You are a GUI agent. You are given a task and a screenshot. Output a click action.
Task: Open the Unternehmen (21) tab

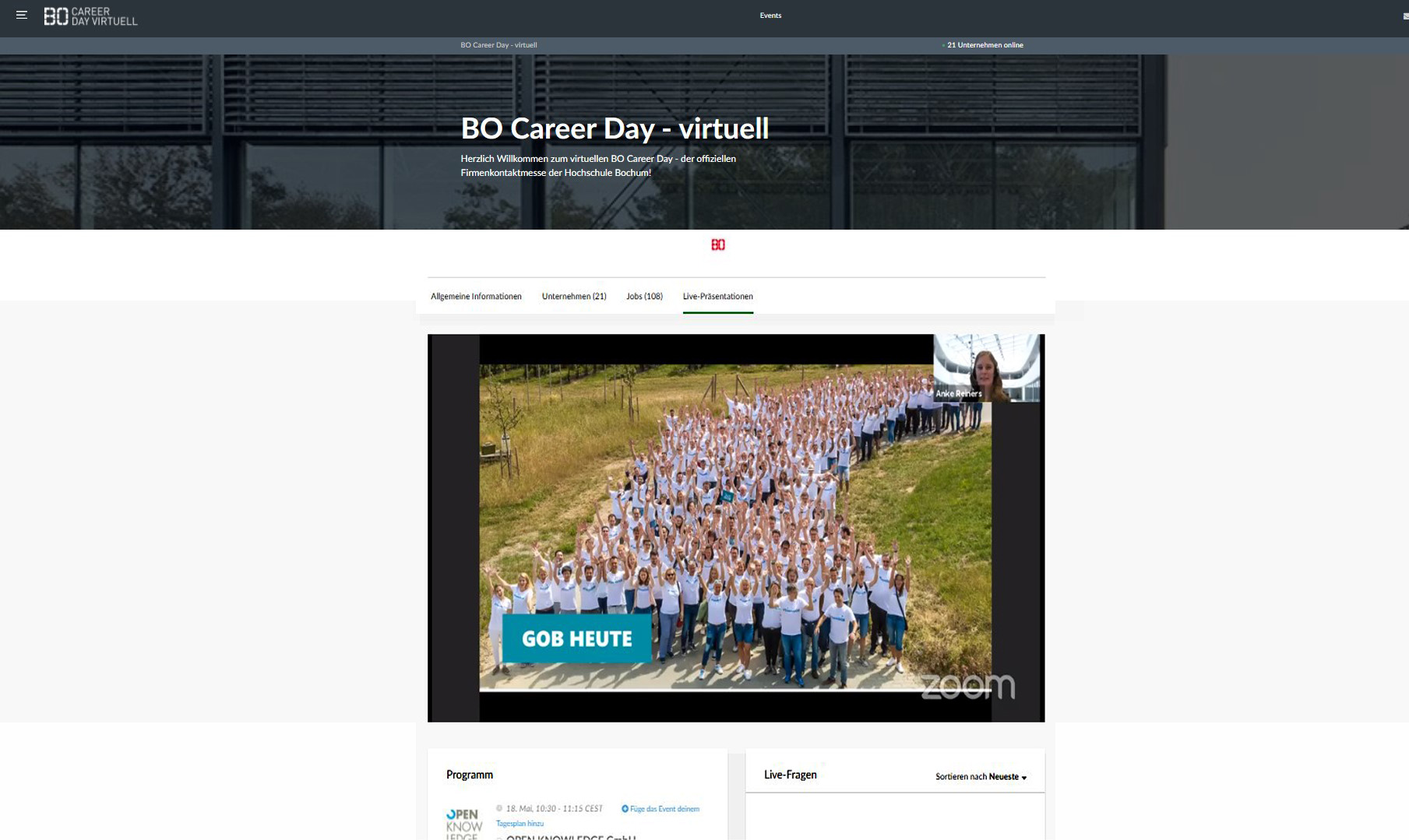click(x=574, y=297)
